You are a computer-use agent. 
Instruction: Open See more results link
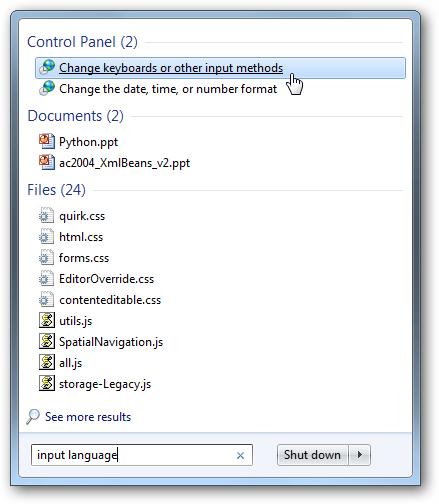[x=88, y=417]
